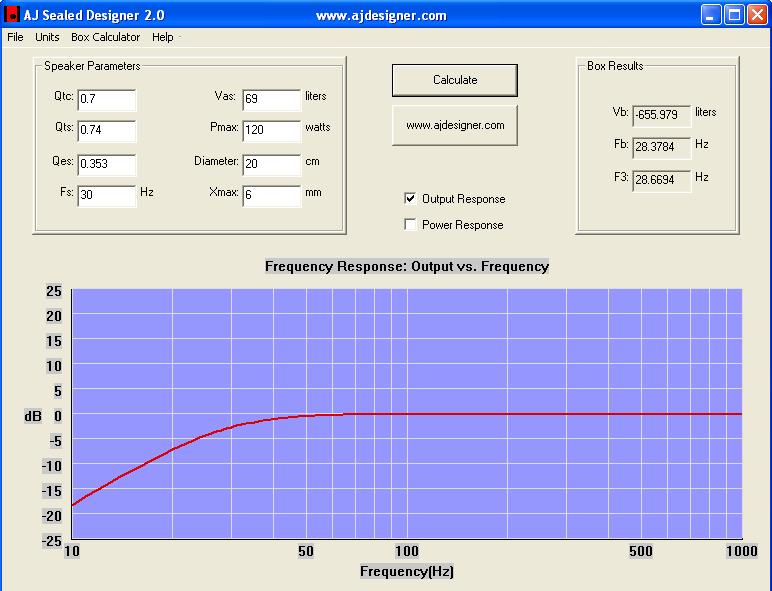Click the 500 tick on frequency axis

(x=641, y=551)
